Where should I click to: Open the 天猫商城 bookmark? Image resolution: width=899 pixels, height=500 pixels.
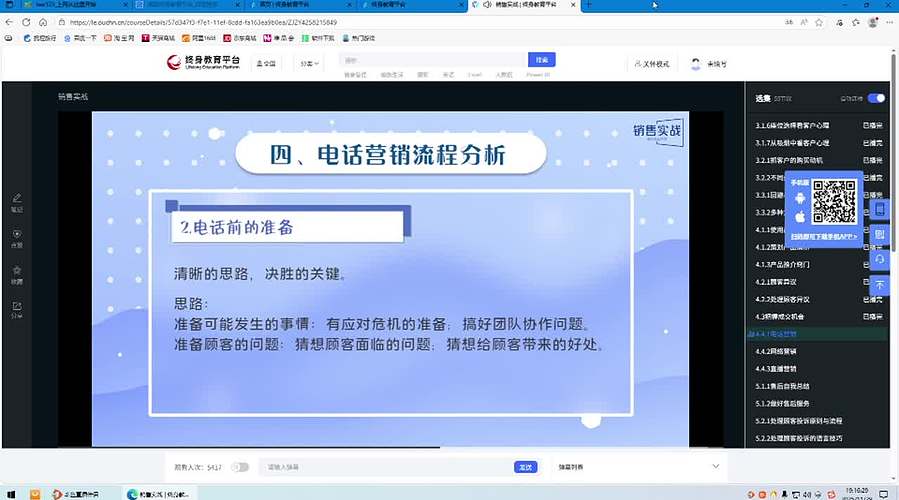tap(158, 38)
